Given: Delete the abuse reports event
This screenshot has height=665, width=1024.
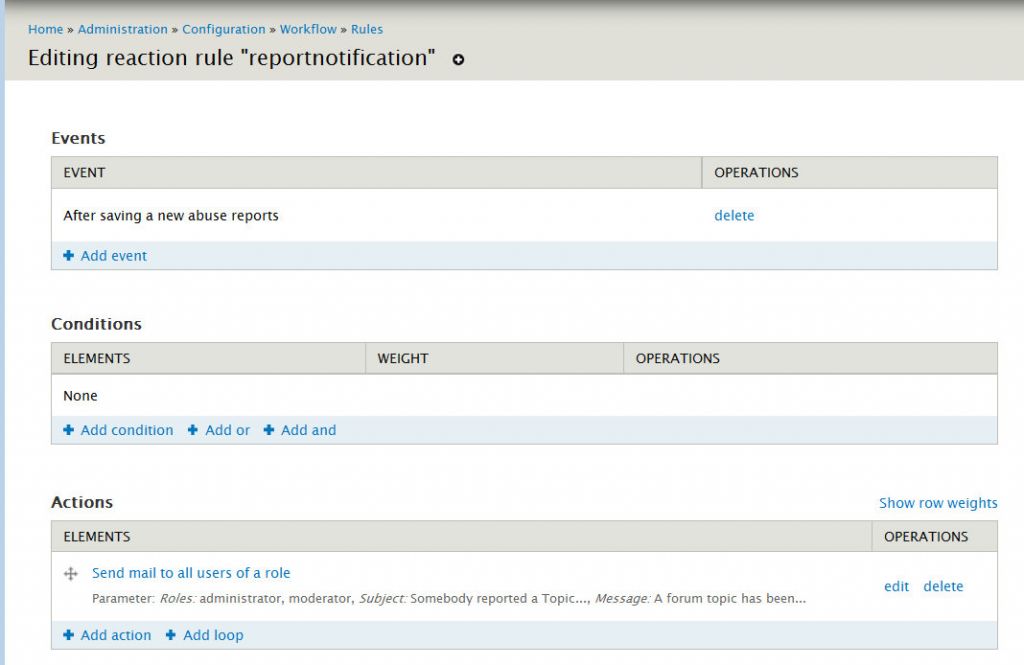Looking at the screenshot, I should 734,215.
